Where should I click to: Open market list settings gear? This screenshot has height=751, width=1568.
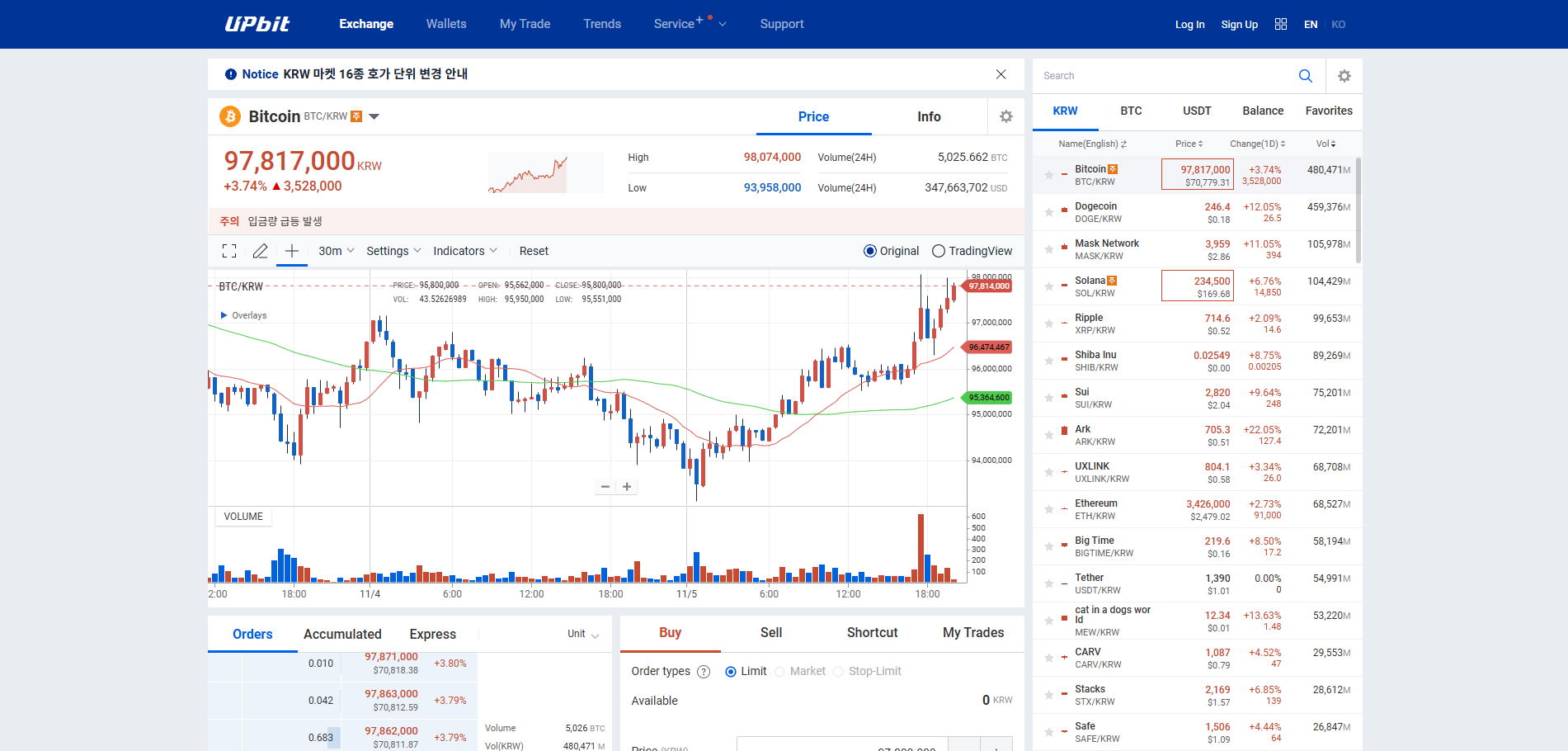pos(1344,76)
